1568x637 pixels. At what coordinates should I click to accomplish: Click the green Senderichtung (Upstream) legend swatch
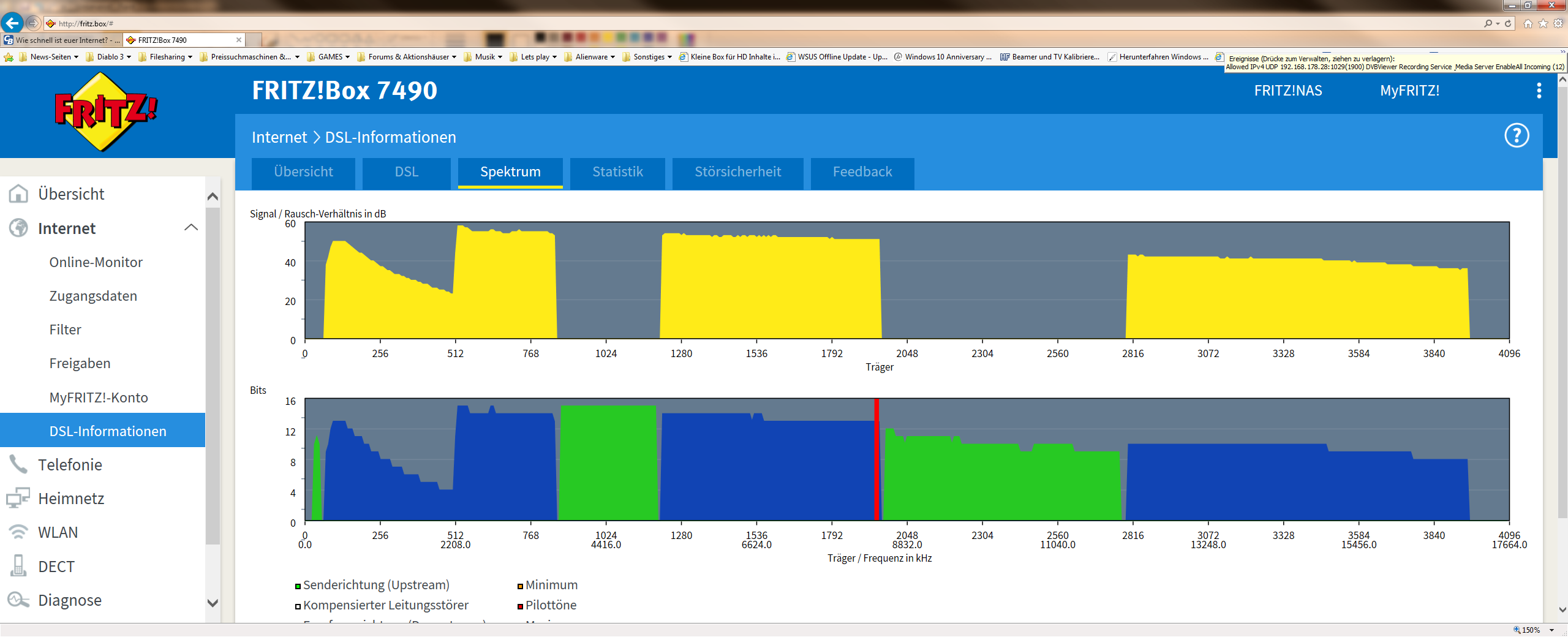298,586
